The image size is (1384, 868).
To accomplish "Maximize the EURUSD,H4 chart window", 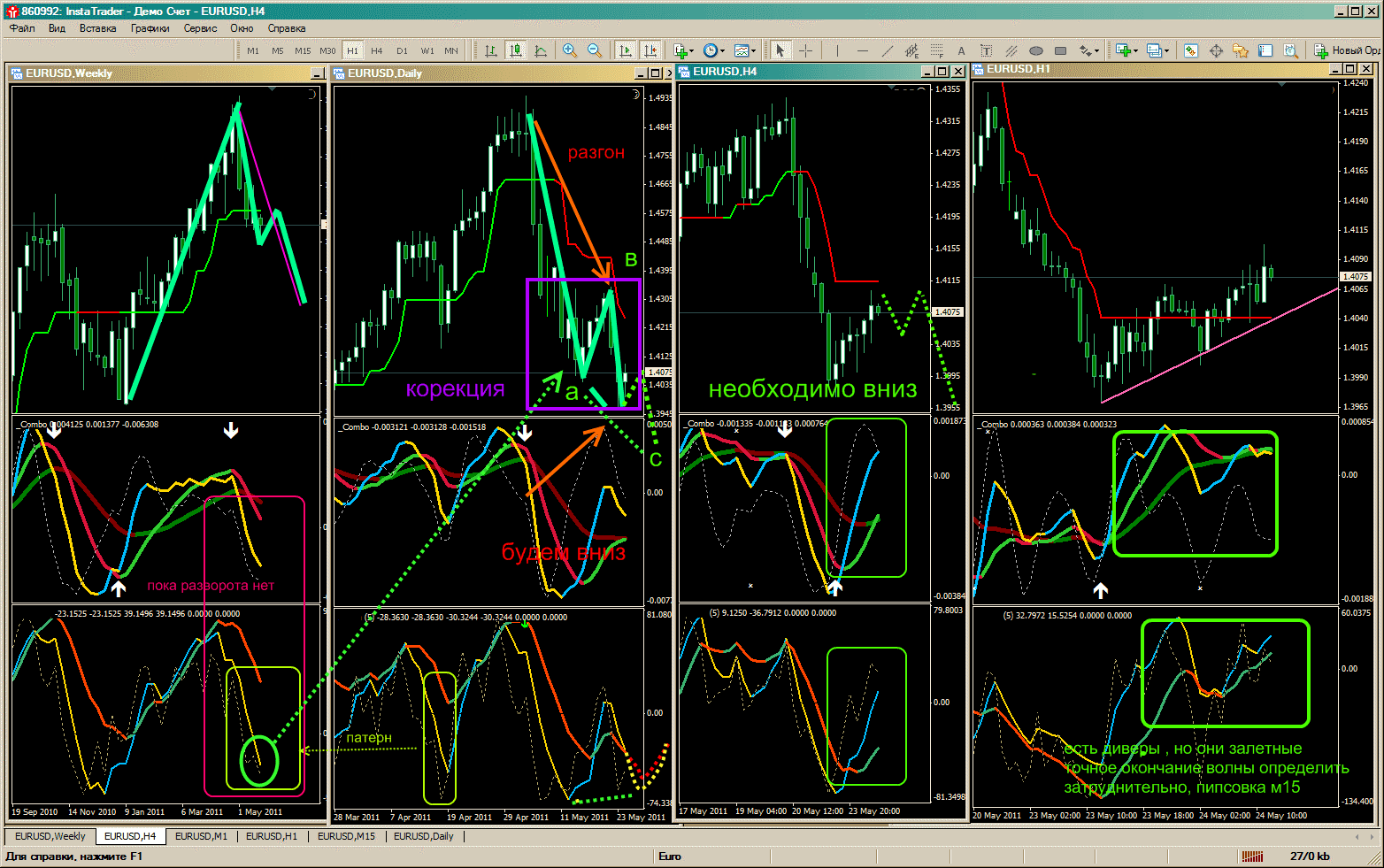I will click(942, 72).
